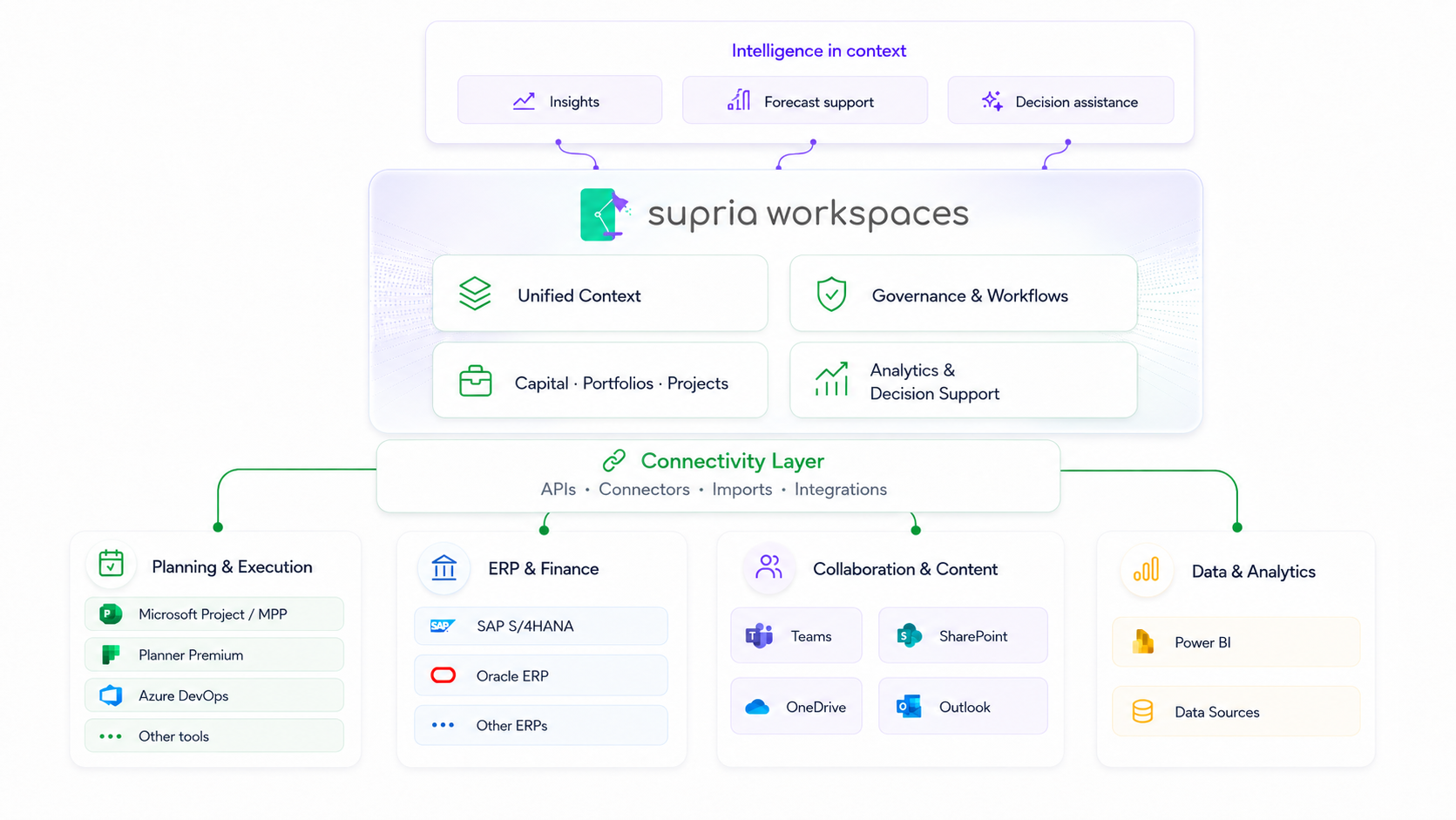Click the Power BI icon
The image size is (1456, 820).
(1142, 641)
